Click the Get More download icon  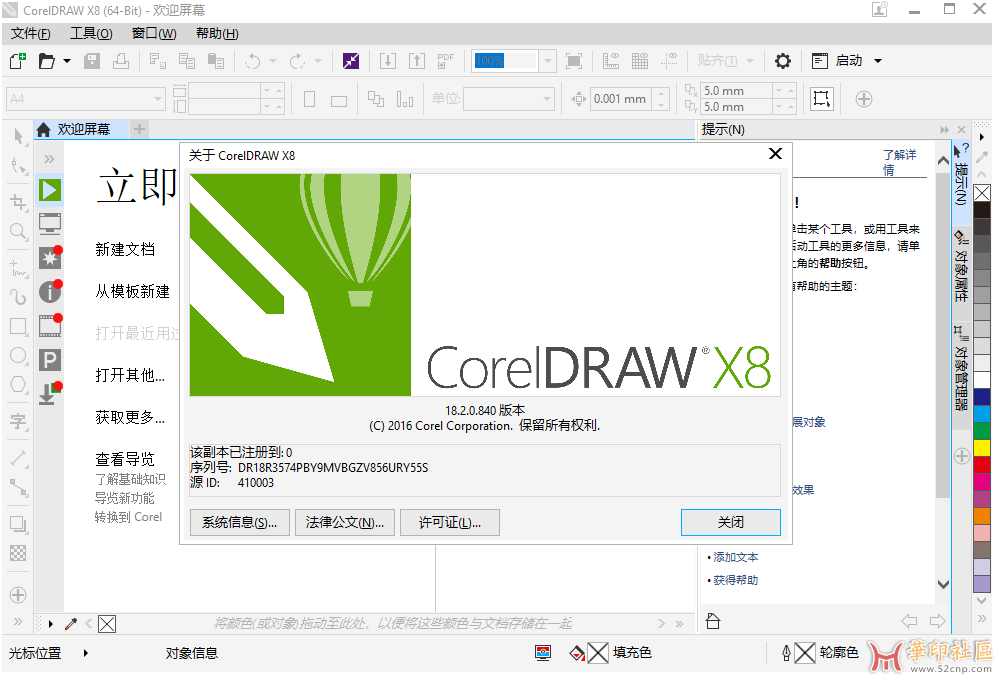[50, 393]
